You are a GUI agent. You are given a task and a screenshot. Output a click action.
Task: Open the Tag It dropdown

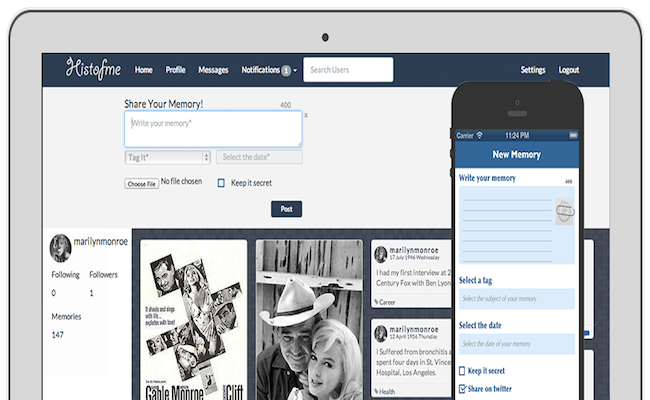pyautogui.click(x=167, y=158)
